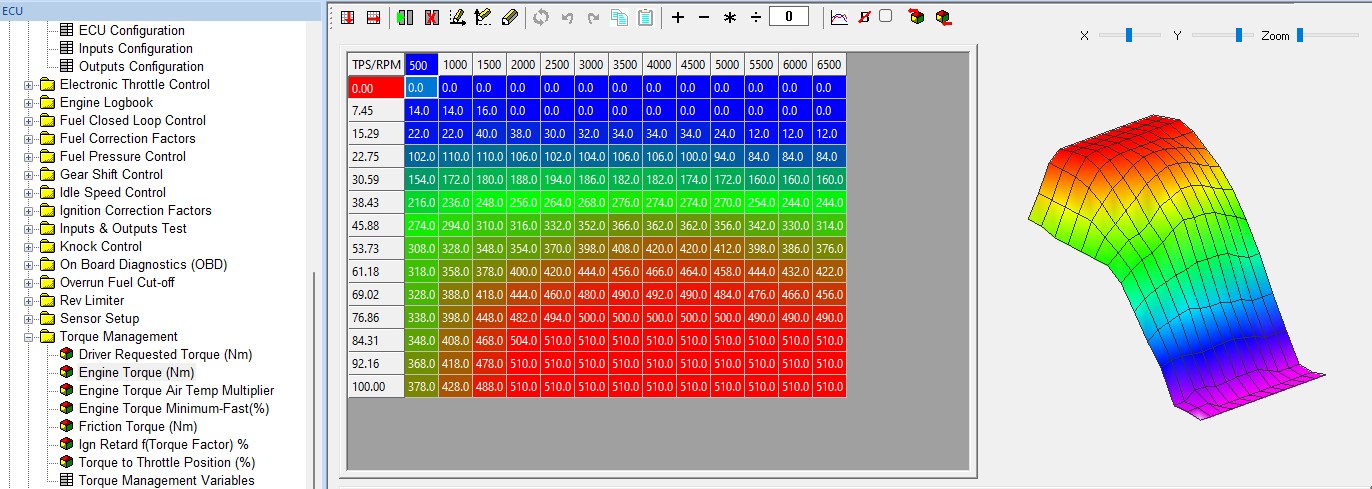Click the 2D graph view icon

tap(839, 17)
